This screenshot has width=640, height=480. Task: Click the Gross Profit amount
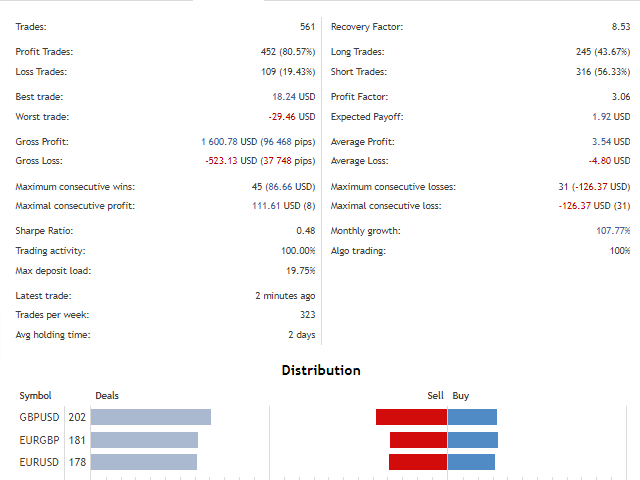pos(258,142)
